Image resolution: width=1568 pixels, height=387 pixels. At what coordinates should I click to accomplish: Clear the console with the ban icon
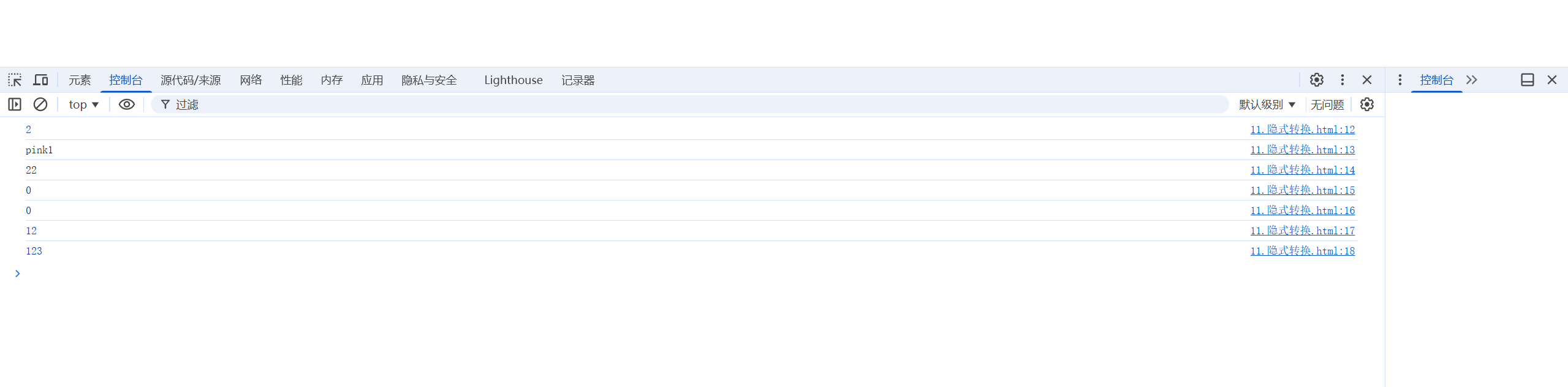pos(40,104)
